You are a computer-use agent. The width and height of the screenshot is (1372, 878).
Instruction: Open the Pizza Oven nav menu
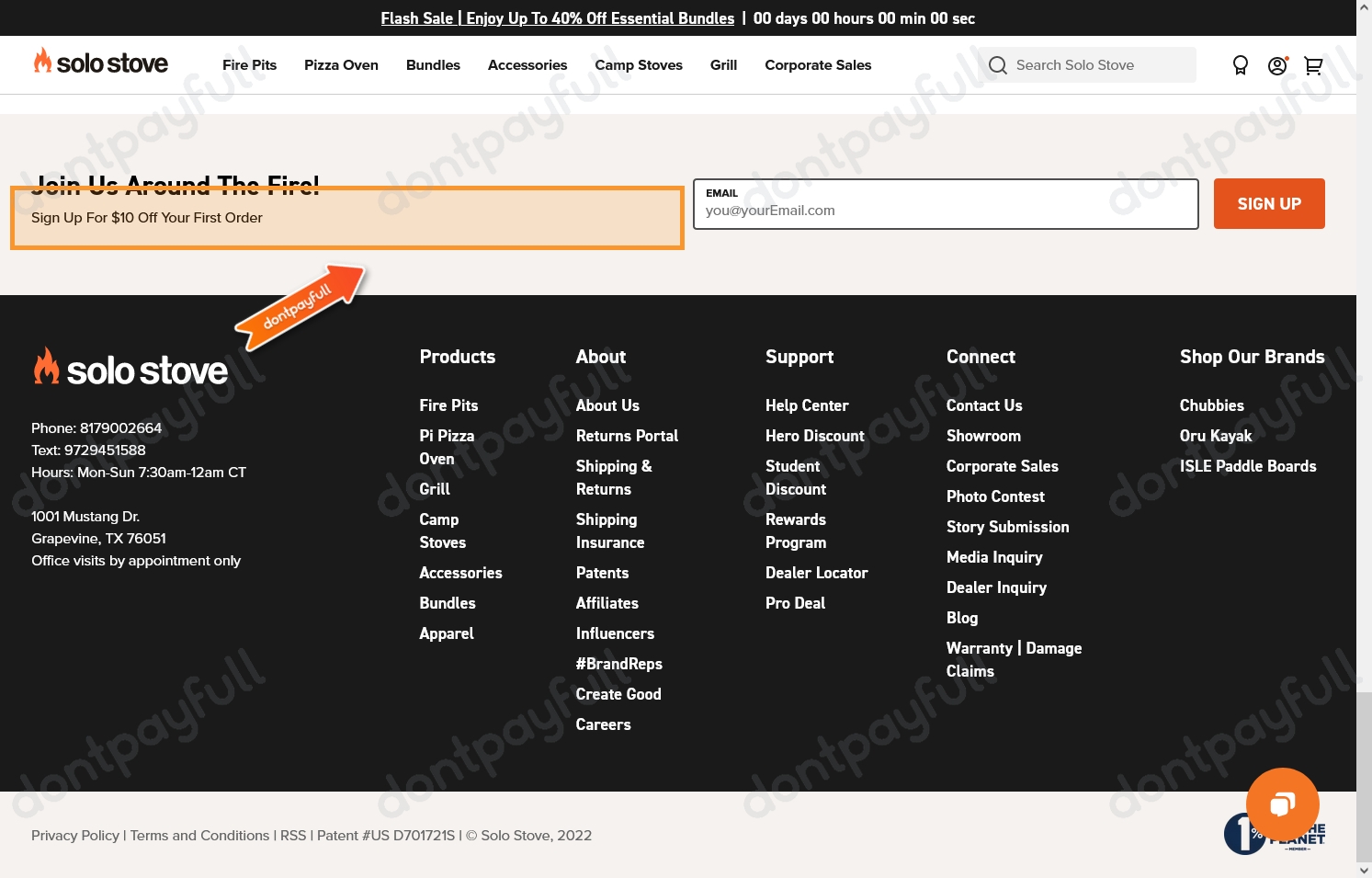(x=341, y=65)
